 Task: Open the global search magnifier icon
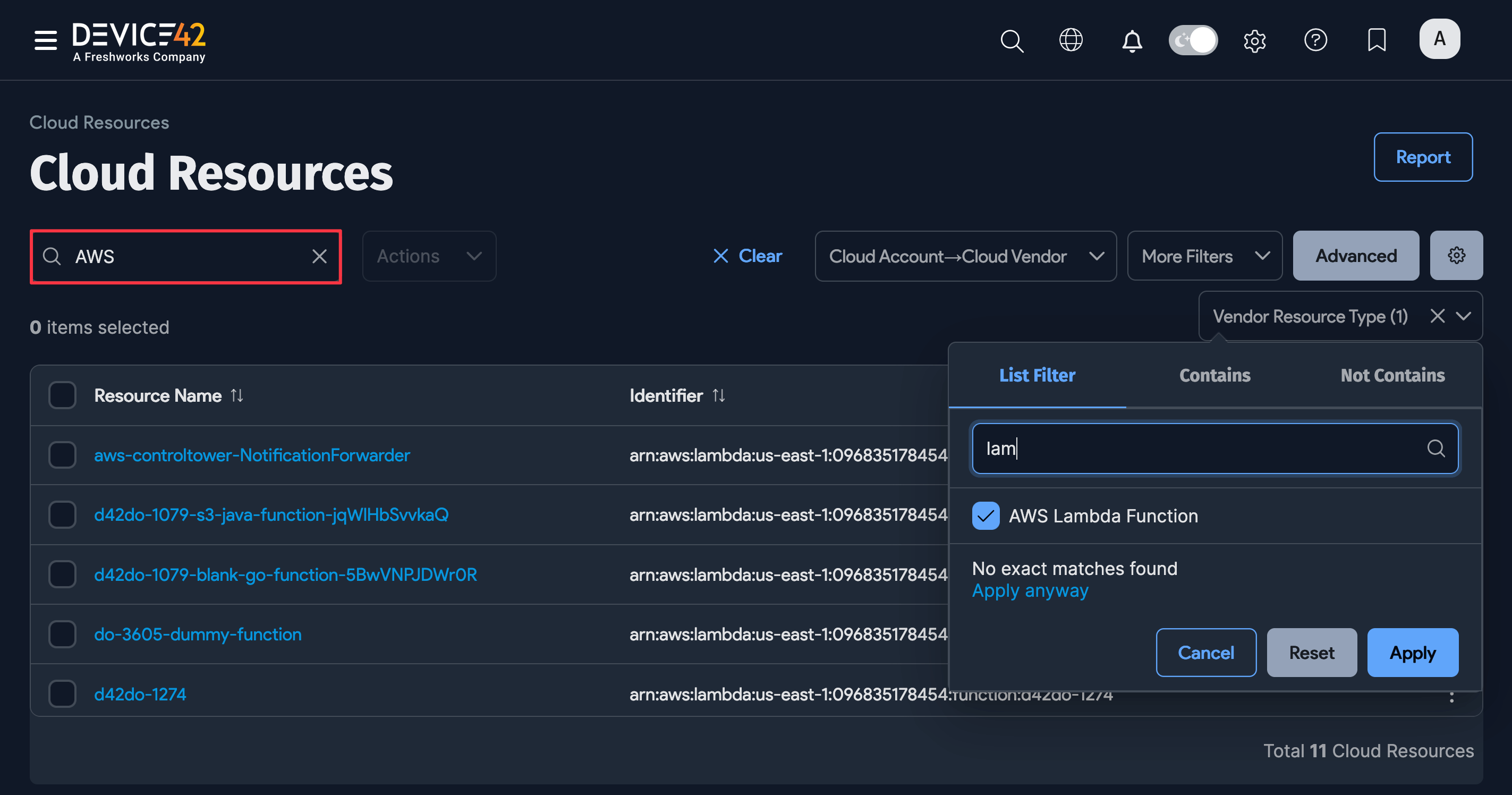tap(1012, 40)
